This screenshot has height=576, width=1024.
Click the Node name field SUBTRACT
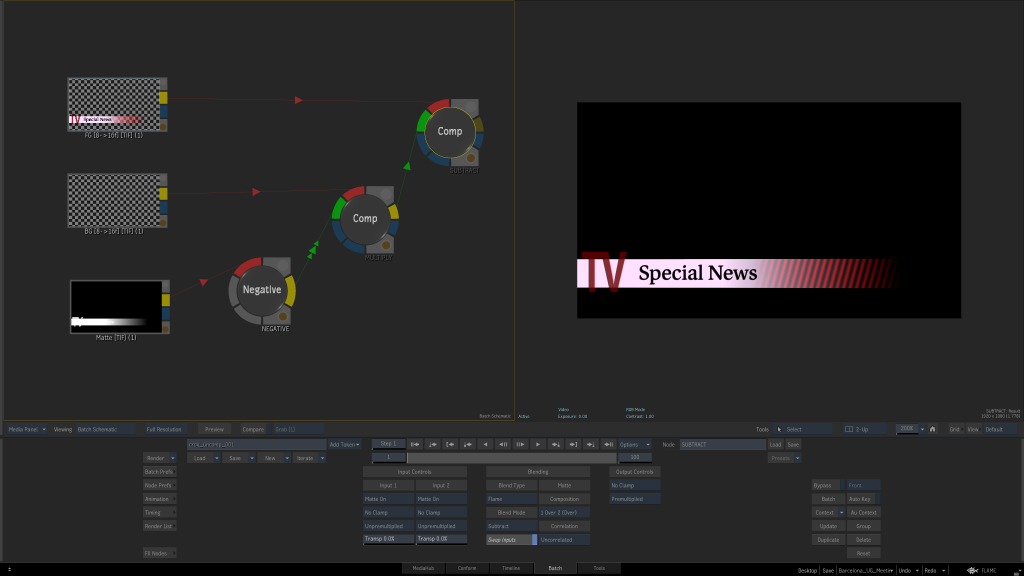722,444
